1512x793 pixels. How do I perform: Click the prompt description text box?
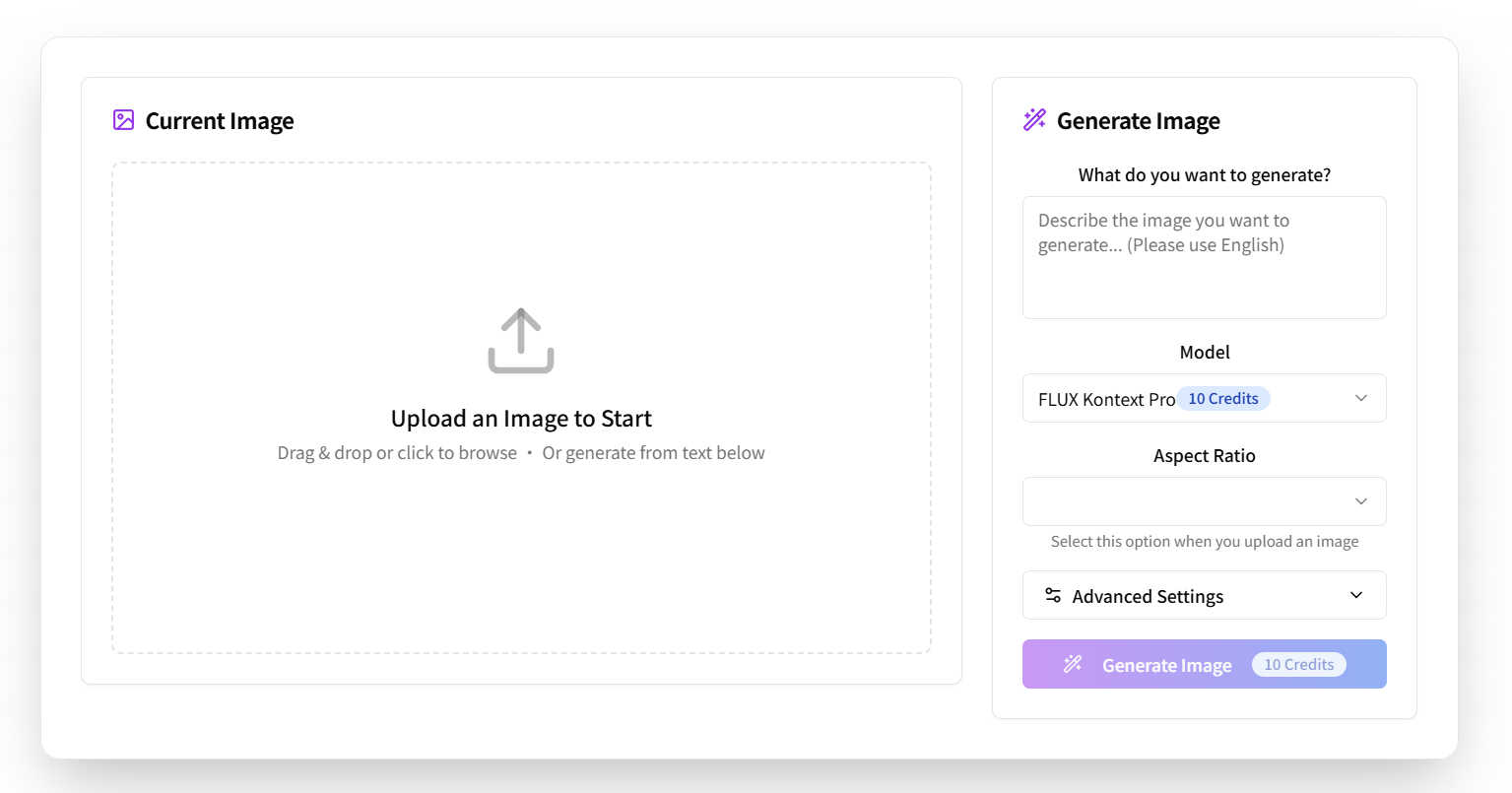click(1204, 256)
